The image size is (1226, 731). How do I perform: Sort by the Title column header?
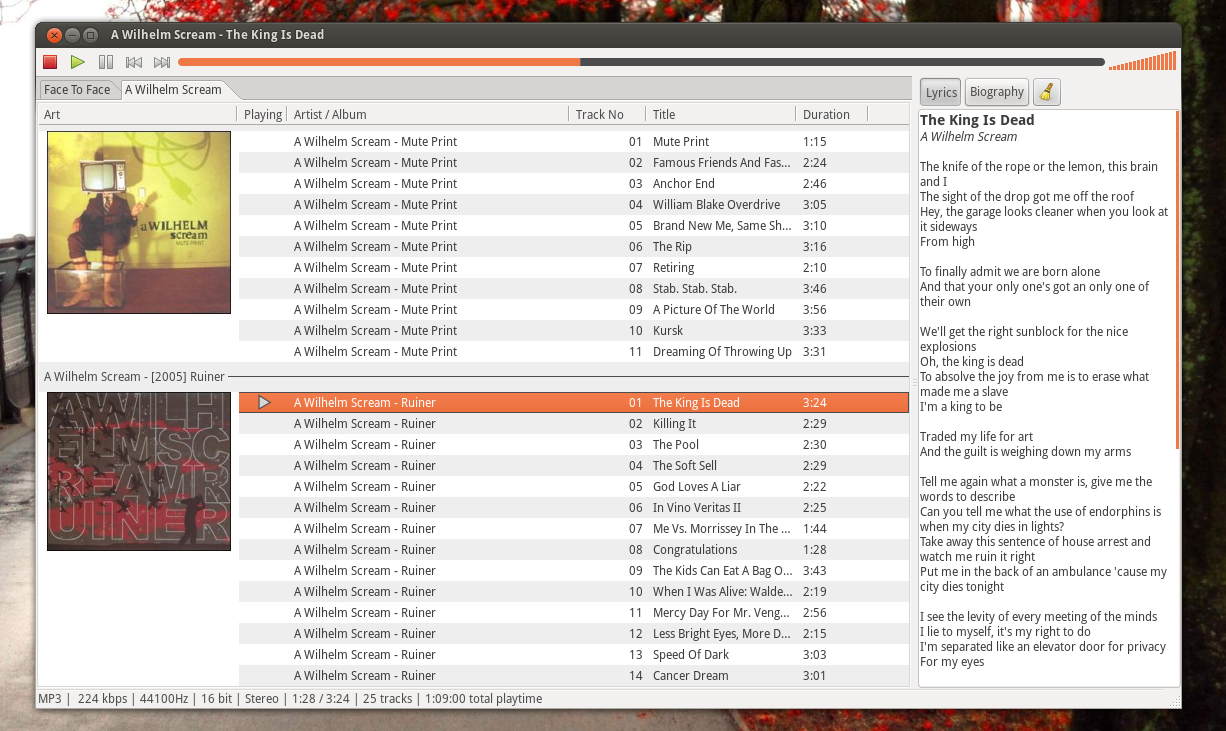(720, 114)
